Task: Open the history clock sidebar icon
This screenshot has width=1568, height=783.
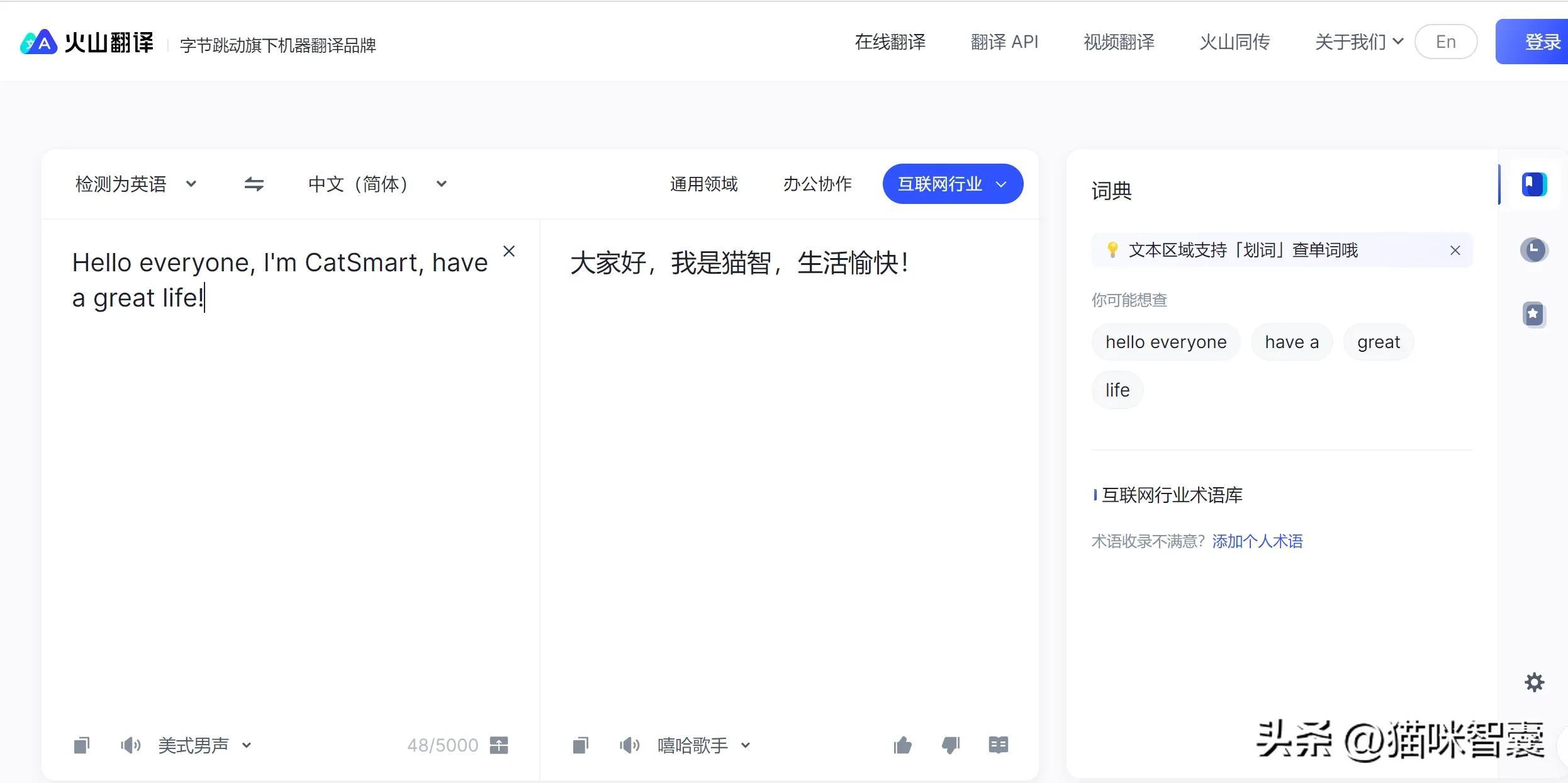Action: point(1534,250)
